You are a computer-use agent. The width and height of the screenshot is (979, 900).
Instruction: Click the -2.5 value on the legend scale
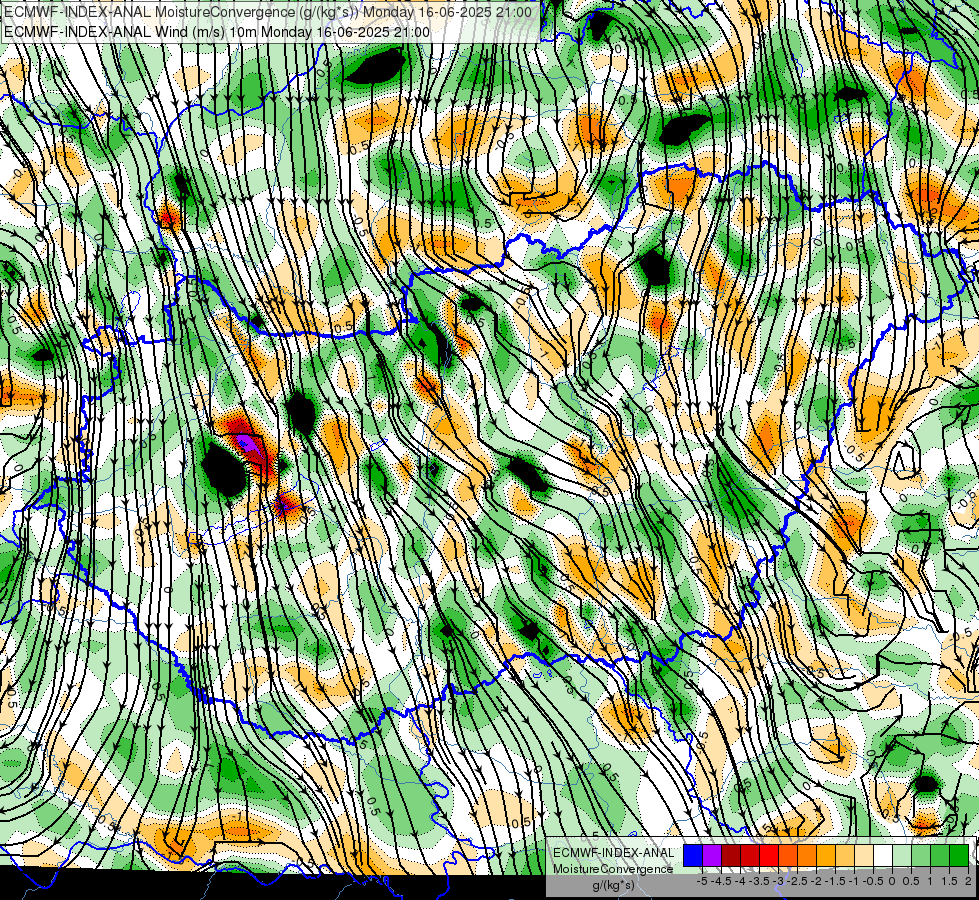pos(797,881)
